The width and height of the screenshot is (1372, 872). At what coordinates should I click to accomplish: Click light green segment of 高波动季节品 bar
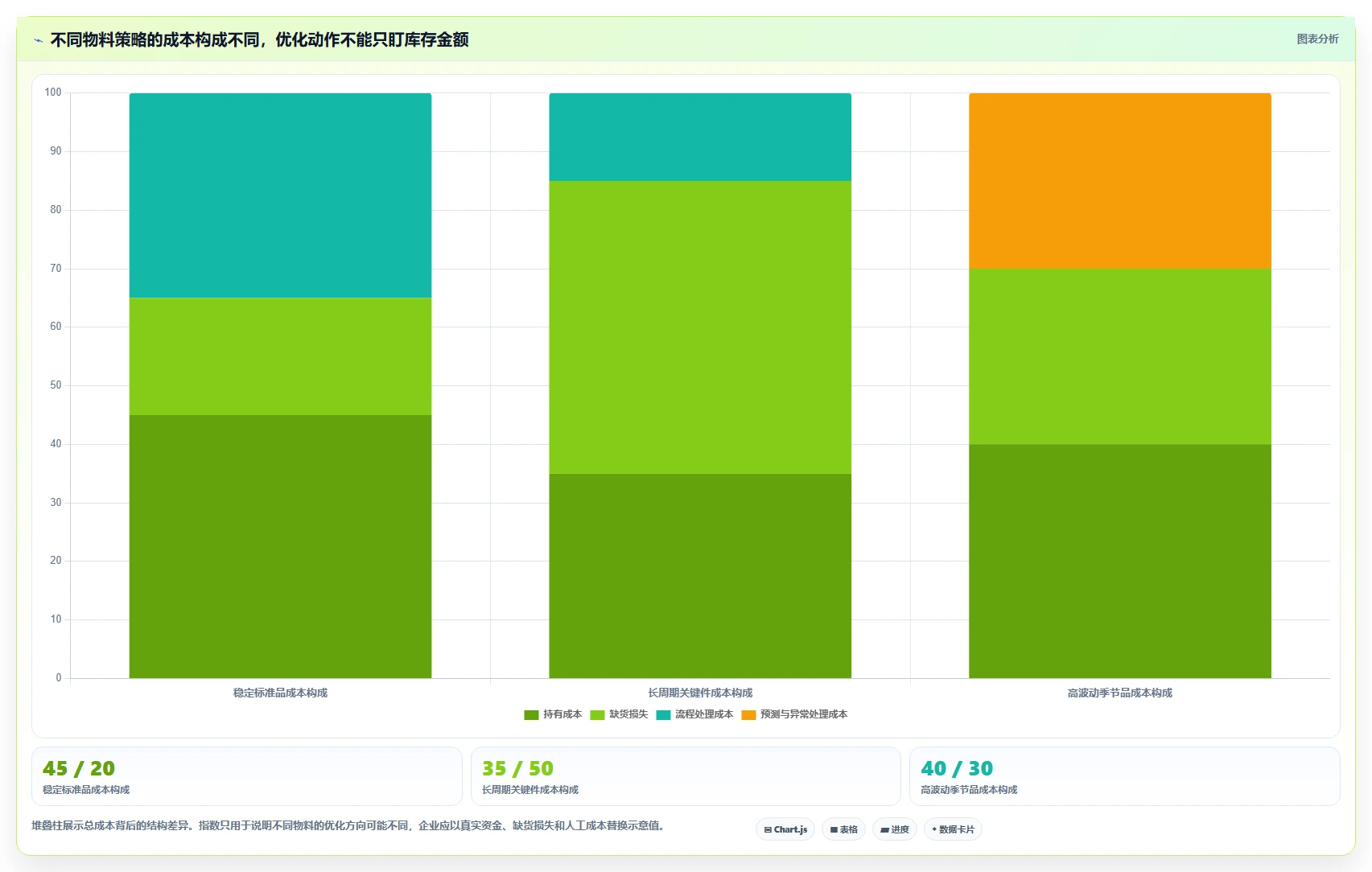click(x=1120, y=356)
